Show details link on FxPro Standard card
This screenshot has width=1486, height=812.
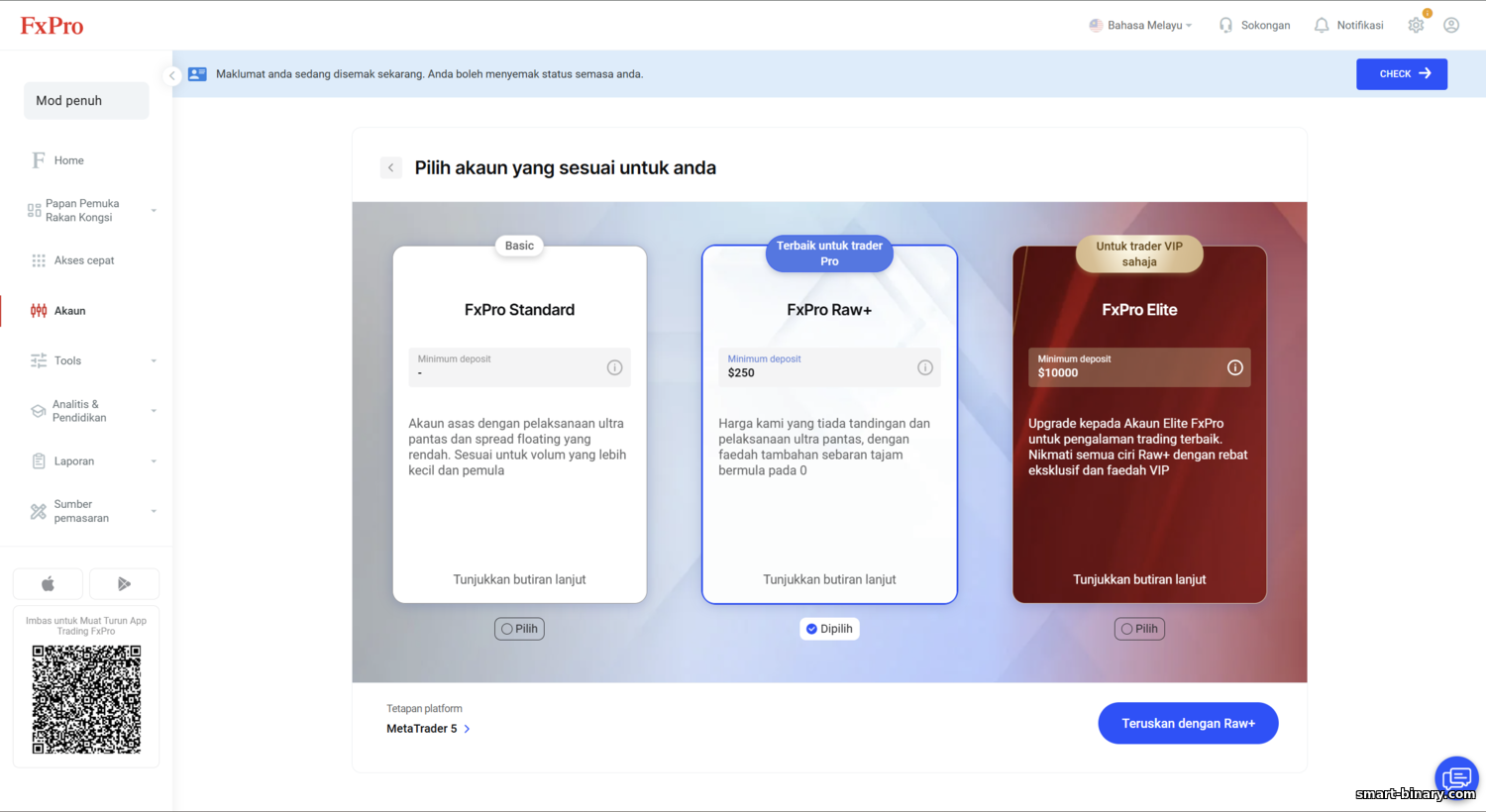tap(519, 580)
